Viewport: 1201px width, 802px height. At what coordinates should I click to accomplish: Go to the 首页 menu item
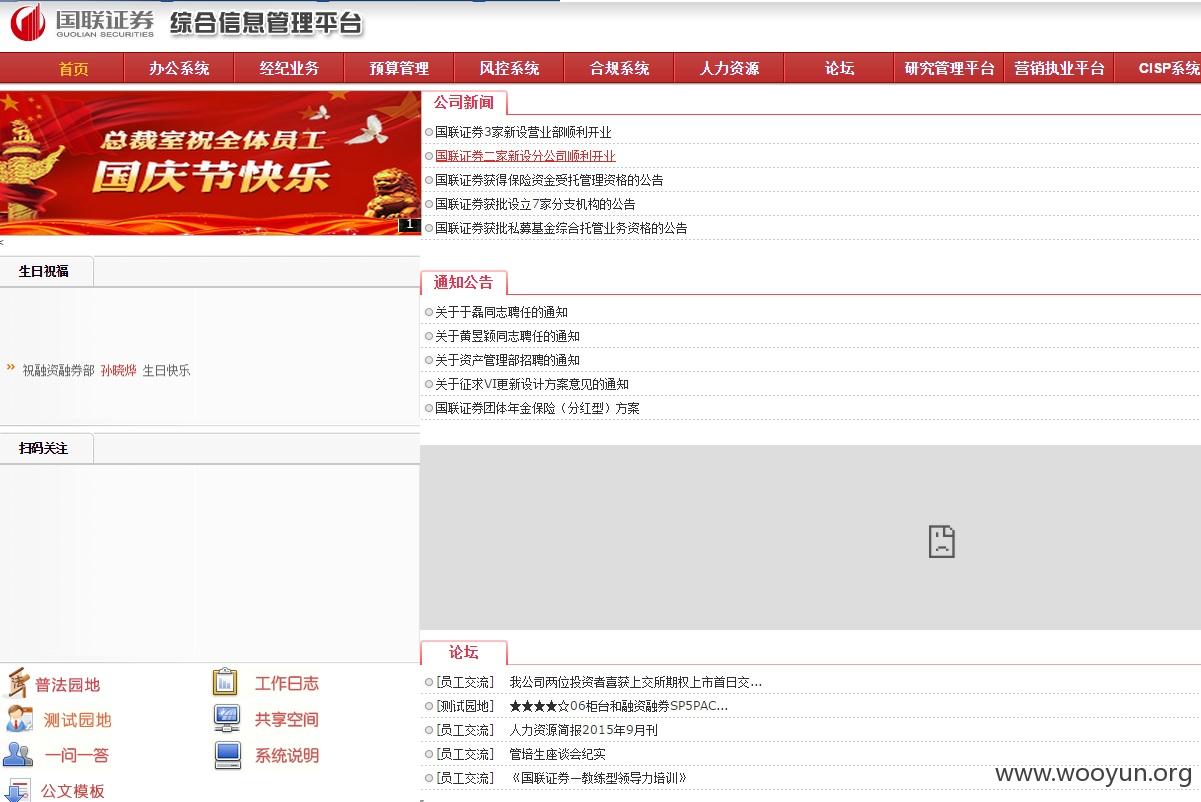pos(73,69)
